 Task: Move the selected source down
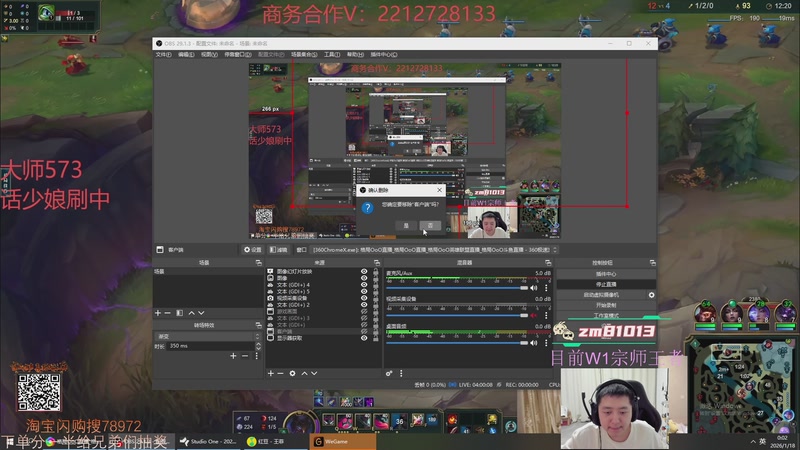pos(314,373)
